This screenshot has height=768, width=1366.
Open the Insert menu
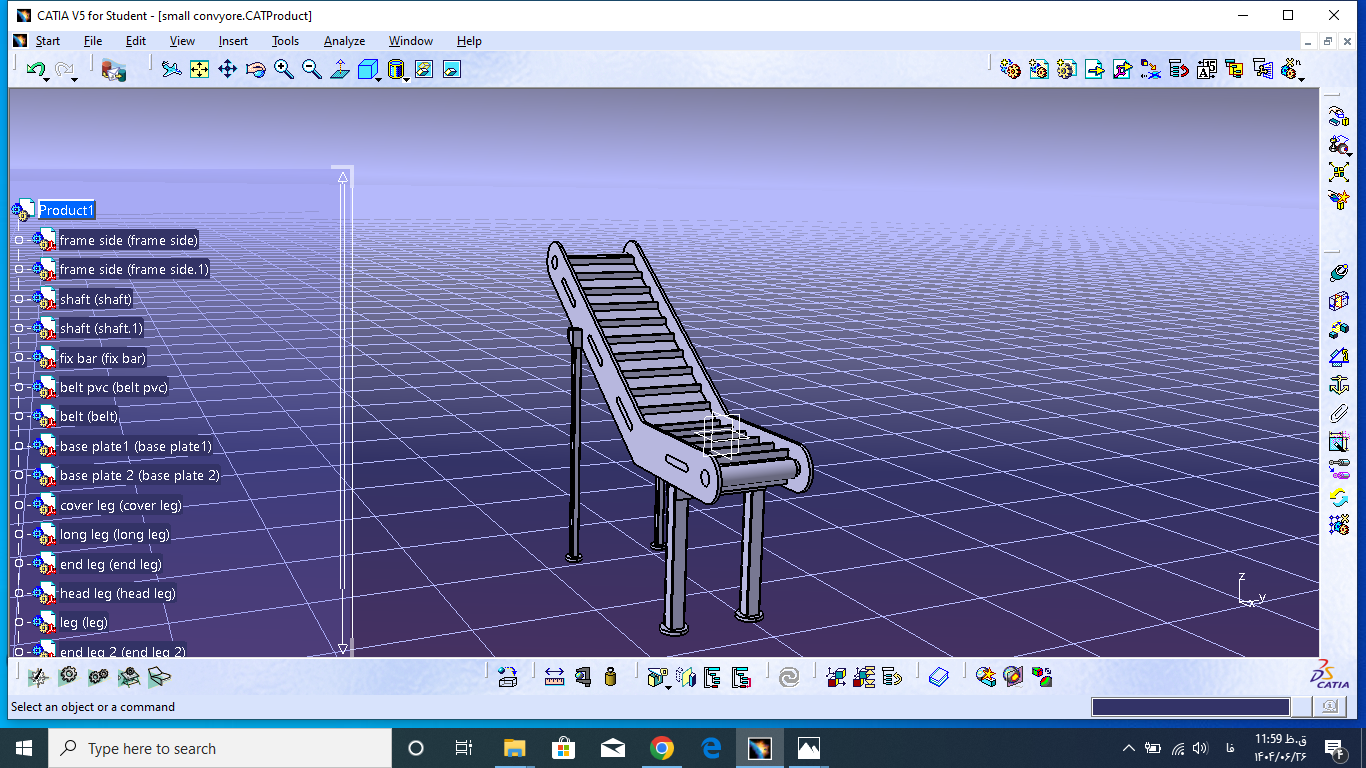(233, 41)
